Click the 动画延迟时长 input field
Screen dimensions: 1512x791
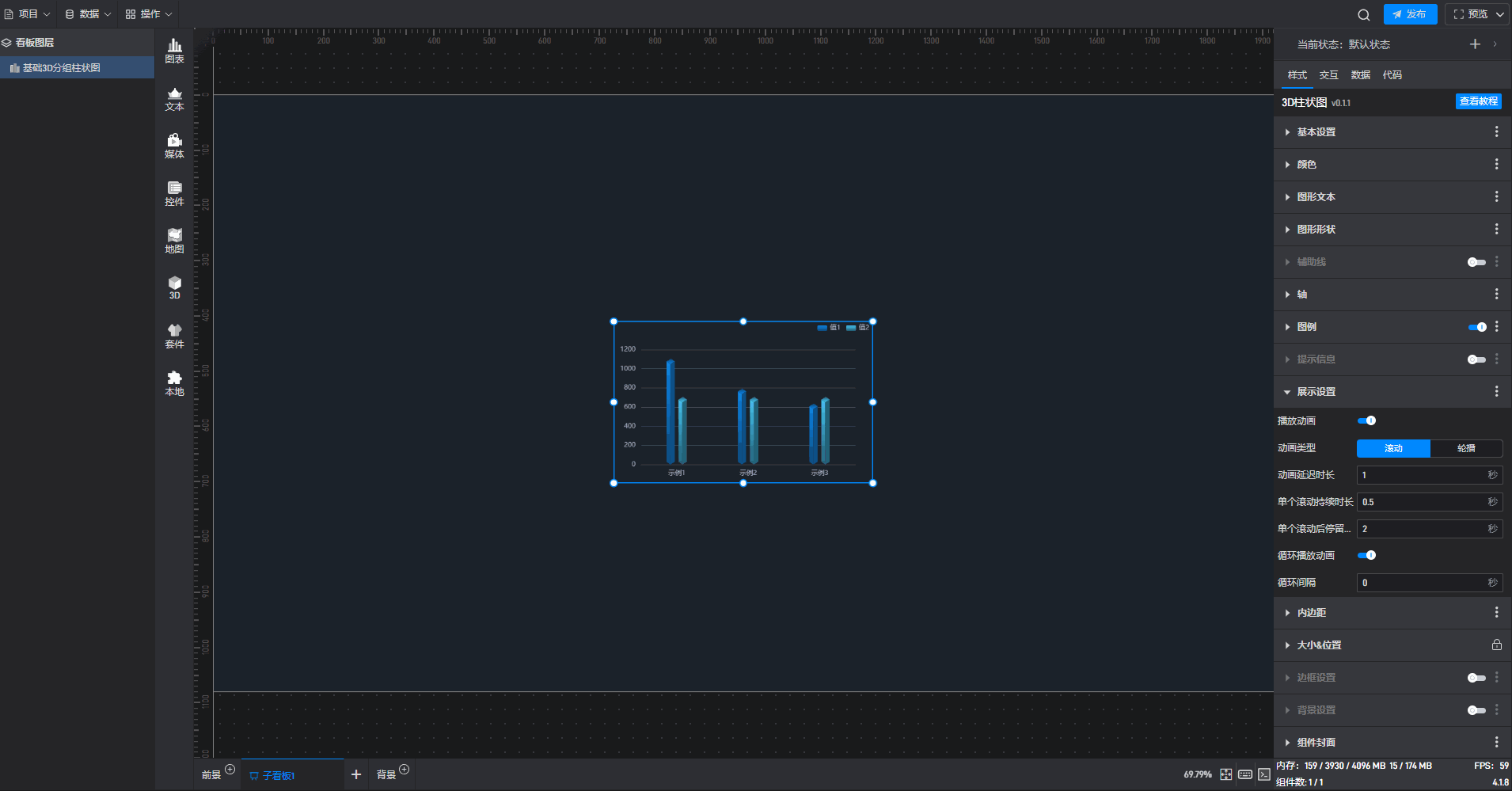(x=1422, y=475)
